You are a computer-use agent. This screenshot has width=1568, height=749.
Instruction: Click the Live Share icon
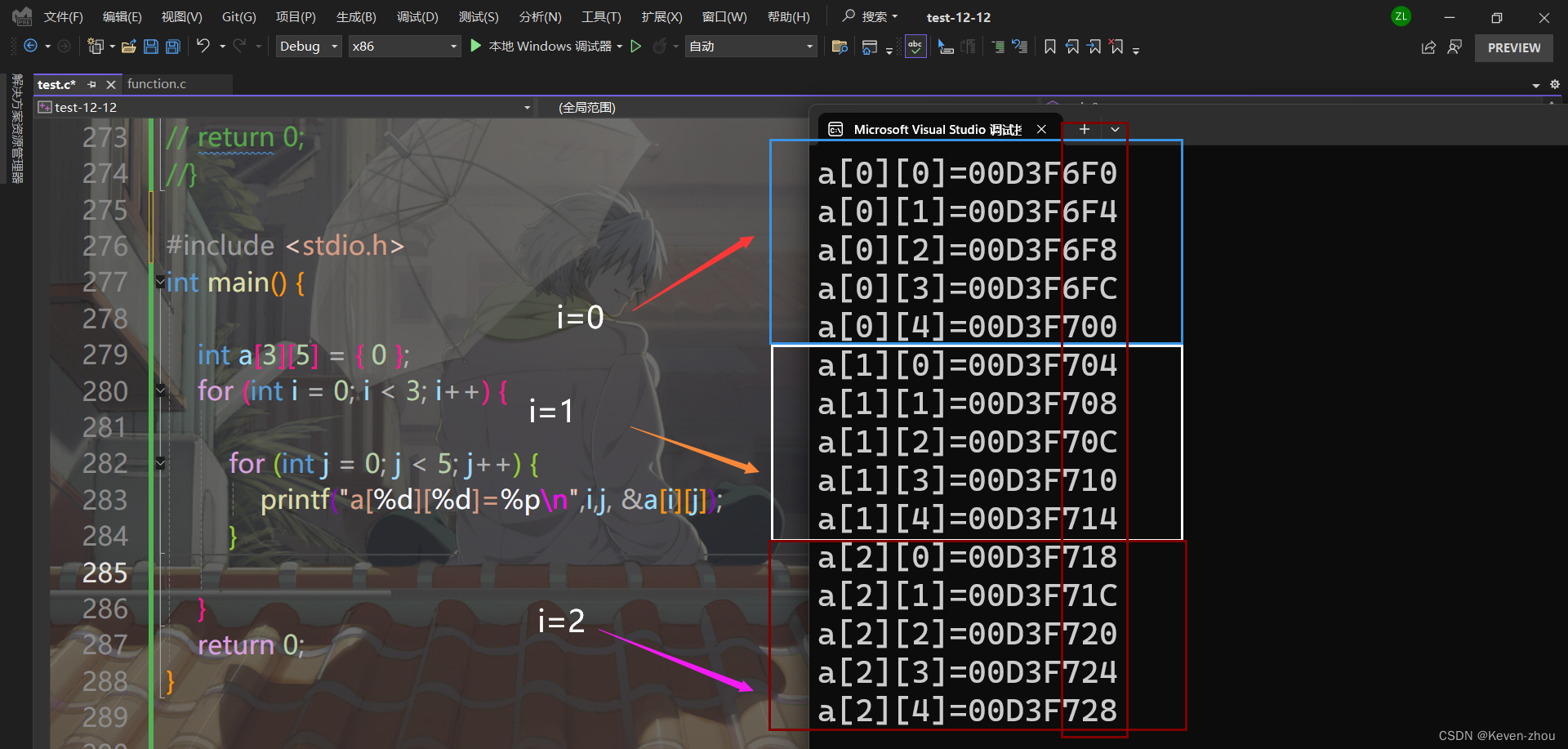coord(1428,47)
